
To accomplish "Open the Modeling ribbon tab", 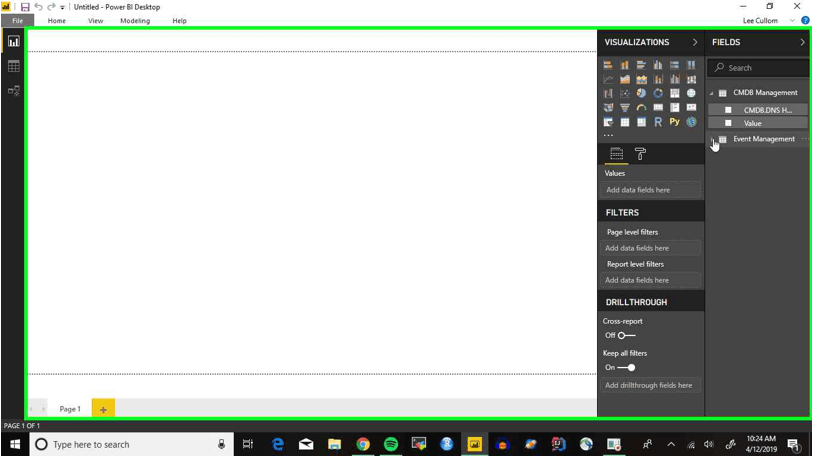I will [135, 21].
